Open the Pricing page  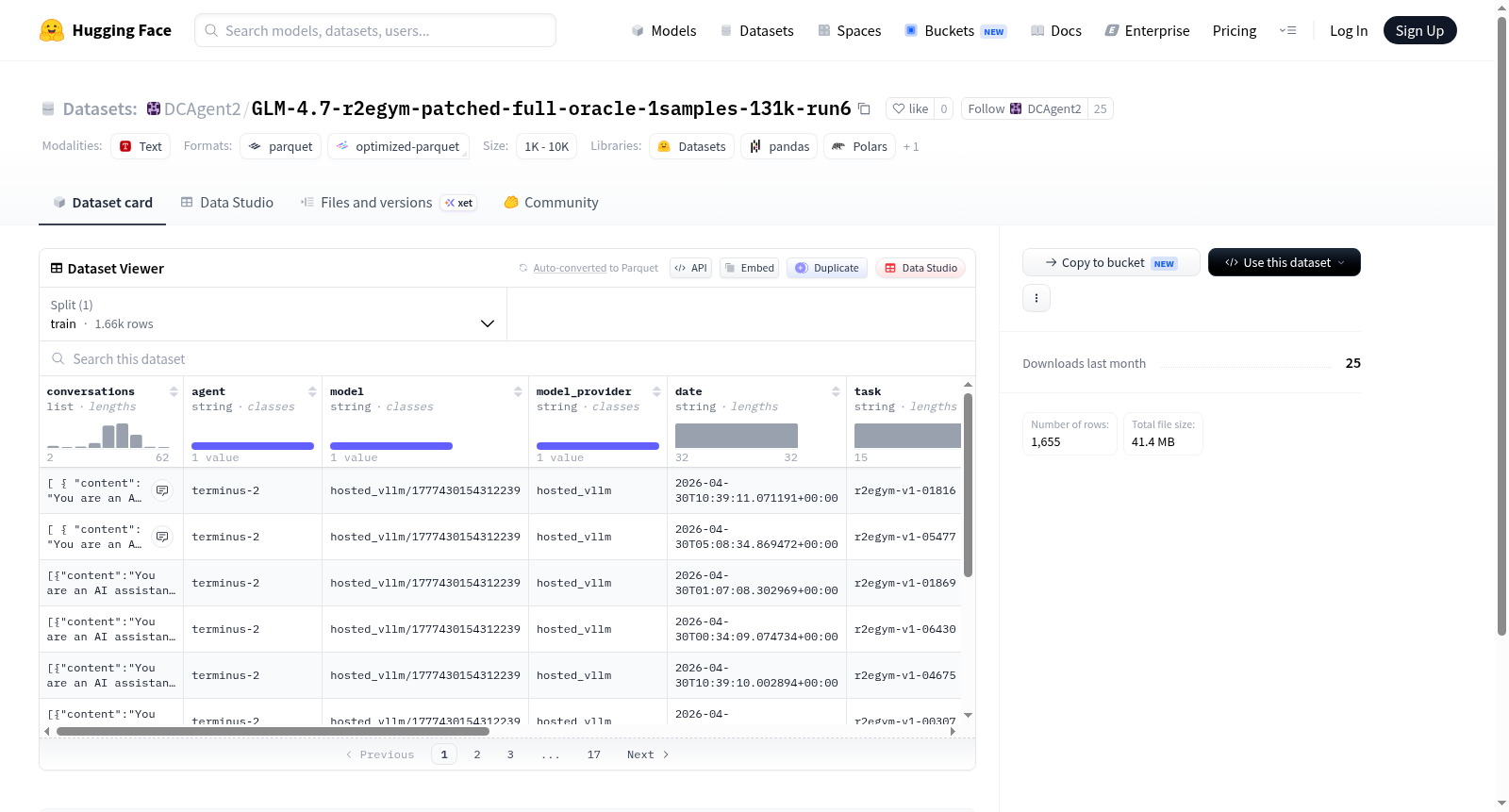tap(1235, 30)
